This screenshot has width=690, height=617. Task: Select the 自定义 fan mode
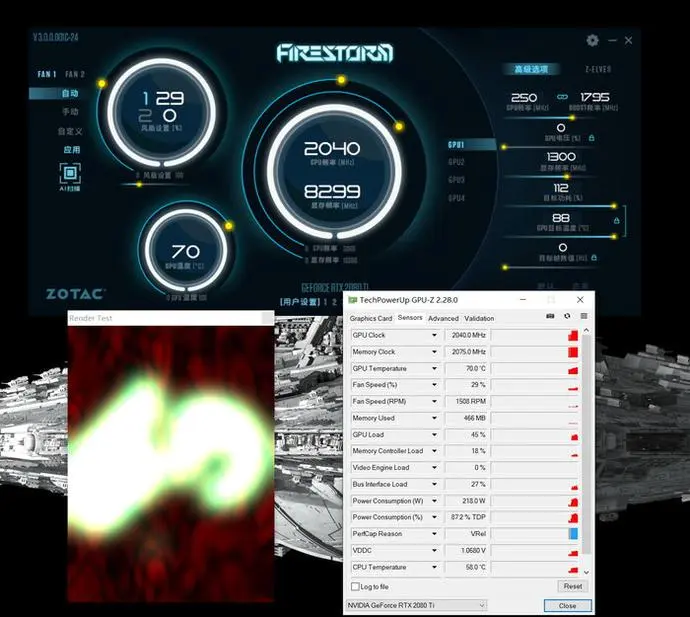[x=70, y=131]
